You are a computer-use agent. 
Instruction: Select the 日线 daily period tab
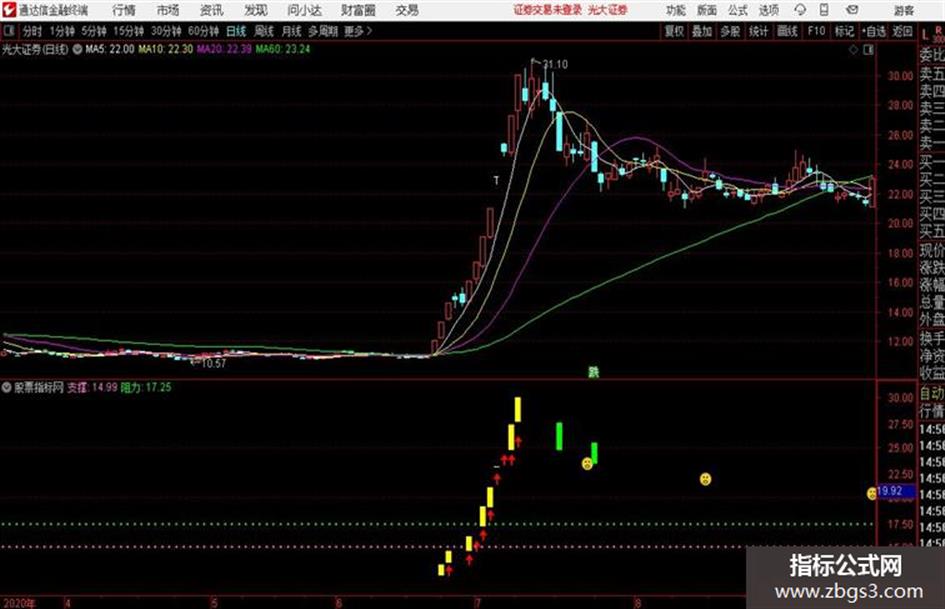coord(236,31)
